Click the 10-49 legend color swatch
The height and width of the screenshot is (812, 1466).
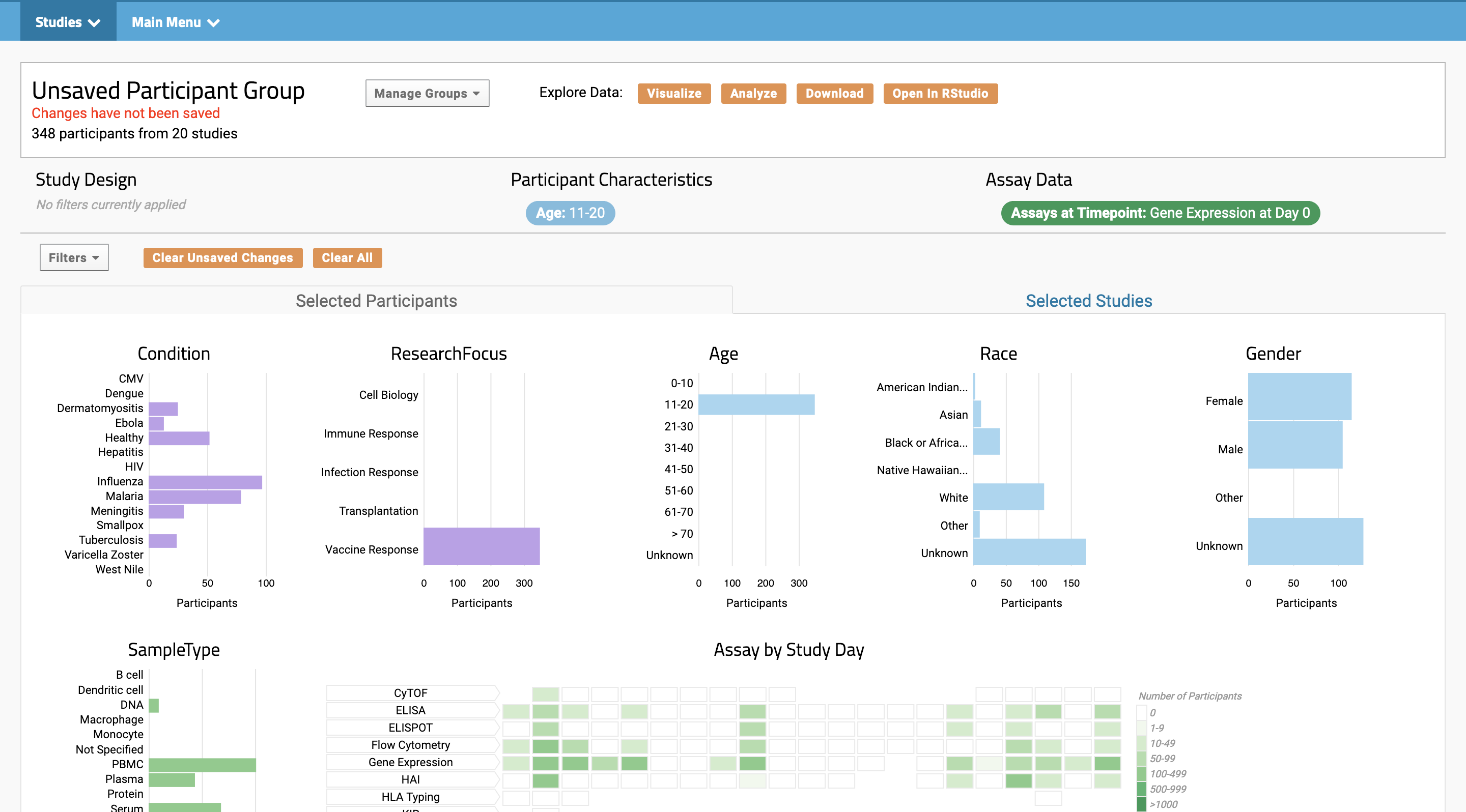1141,743
